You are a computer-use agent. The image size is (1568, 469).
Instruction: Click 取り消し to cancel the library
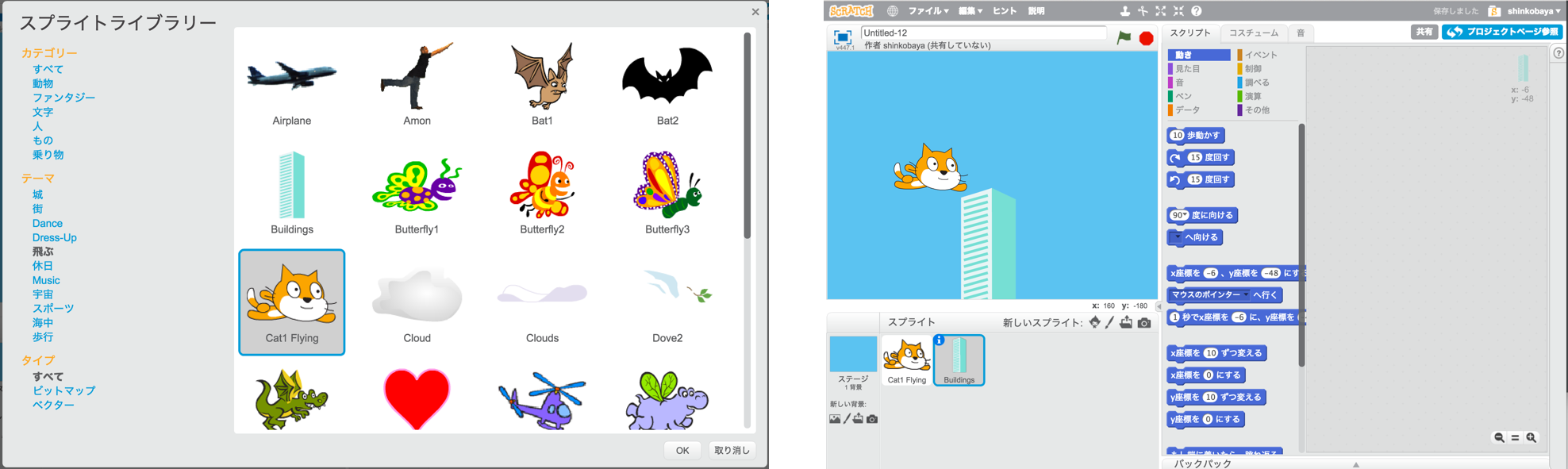pos(732,450)
